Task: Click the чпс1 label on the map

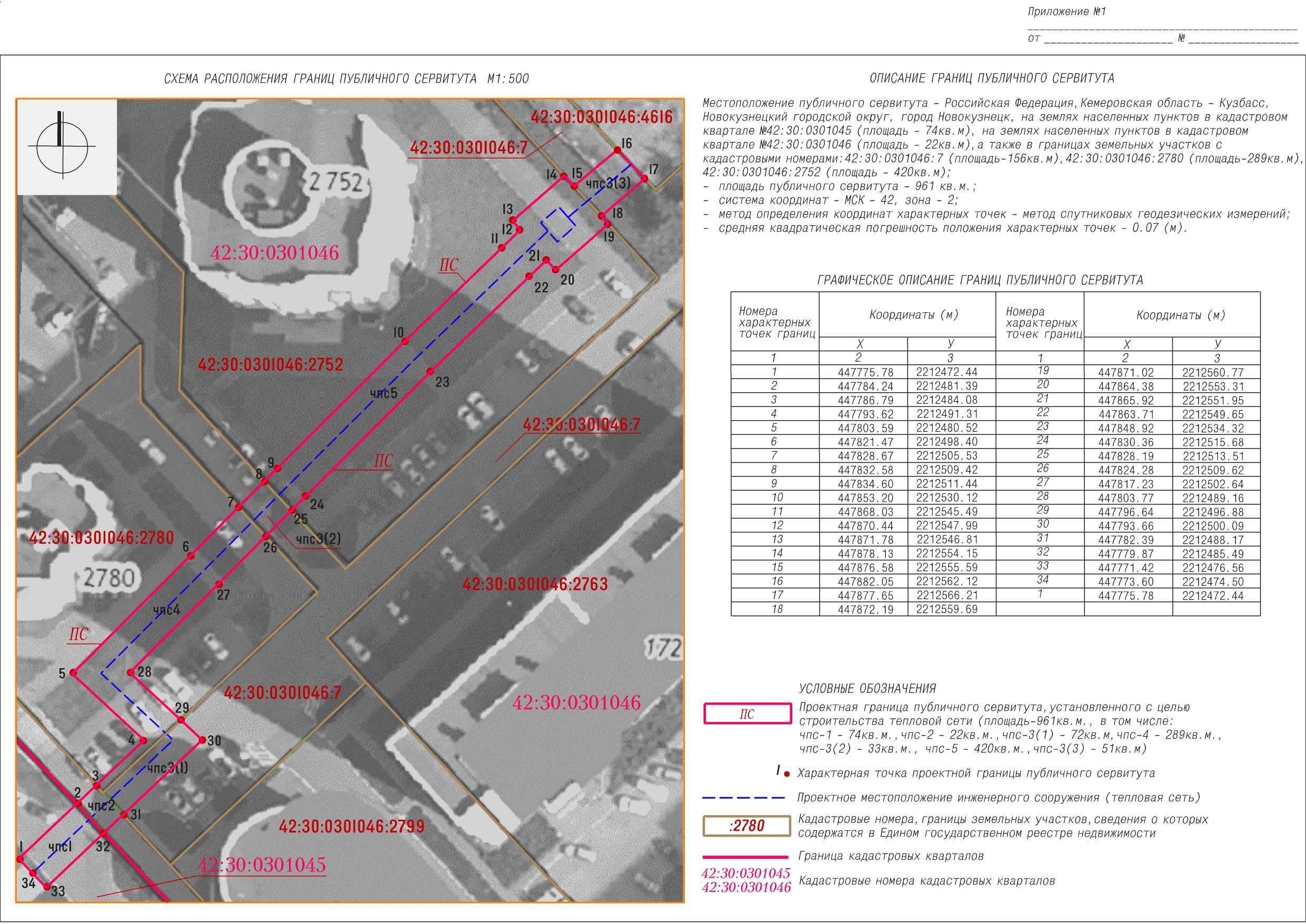Action: (61, 847)
